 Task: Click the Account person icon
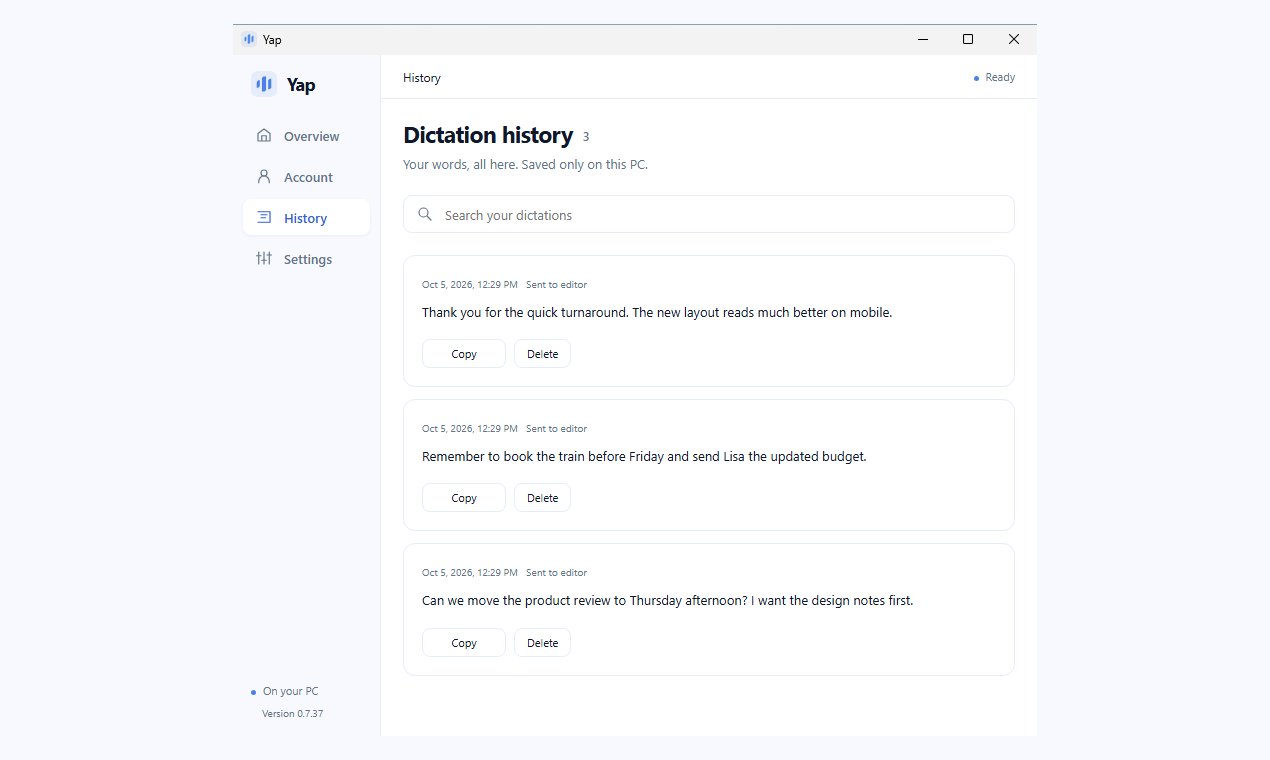(x=264, y=177)
